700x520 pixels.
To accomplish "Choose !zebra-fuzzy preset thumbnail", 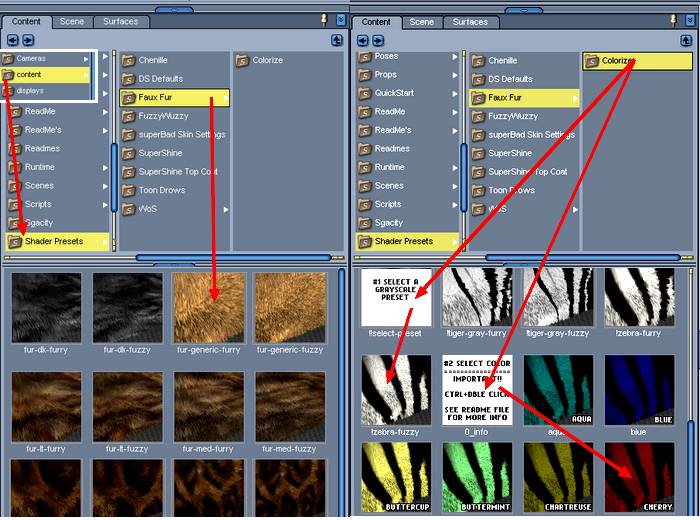I will 396,390.
